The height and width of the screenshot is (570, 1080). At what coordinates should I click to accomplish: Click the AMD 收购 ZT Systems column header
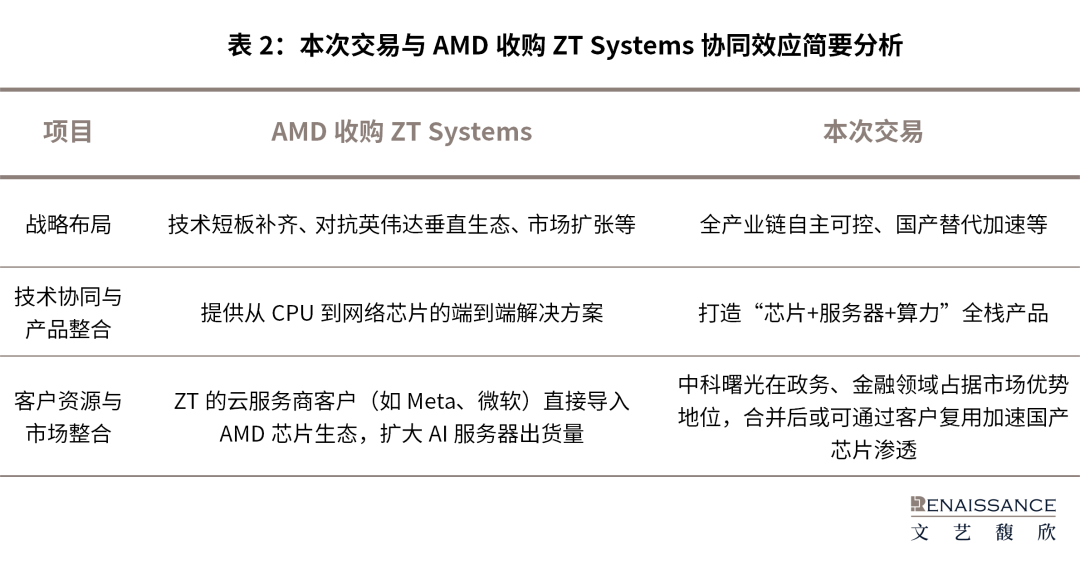(x=402, y=131)
